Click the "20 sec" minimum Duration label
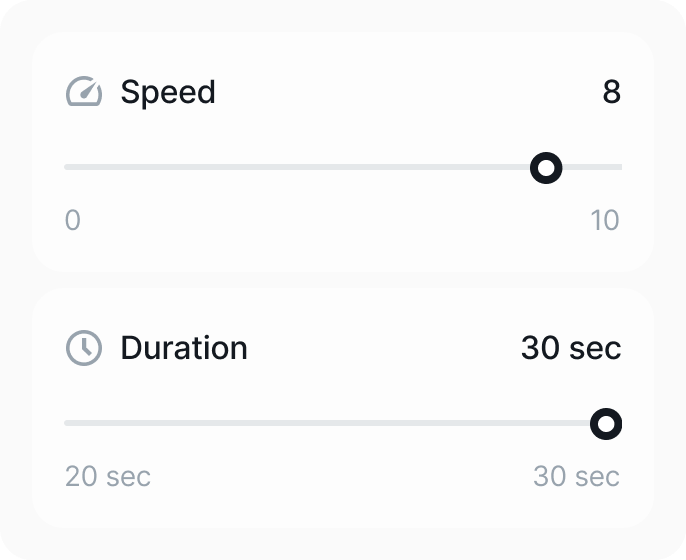 pyautogui.click(x=108, y=476)
